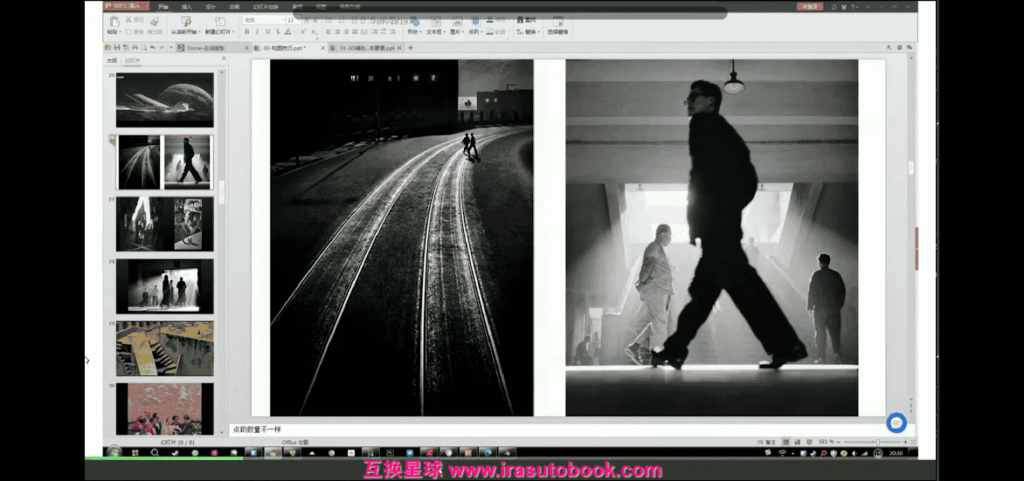Select slide 29 yellow stairs thumbnail
The width and height of the screenshot is (1024, 481).
[165, 348]
